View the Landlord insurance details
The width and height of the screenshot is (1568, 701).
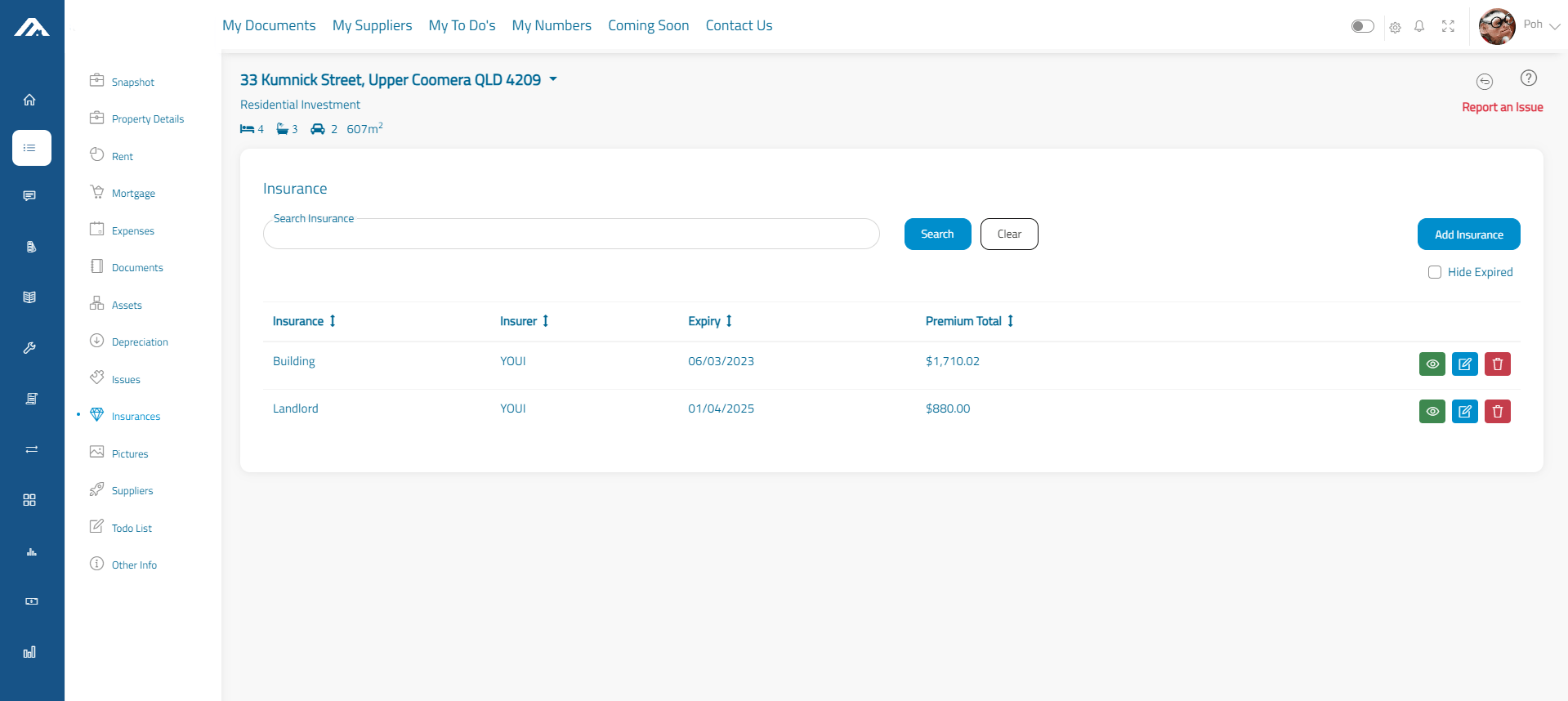click(x=1432, y=411)
